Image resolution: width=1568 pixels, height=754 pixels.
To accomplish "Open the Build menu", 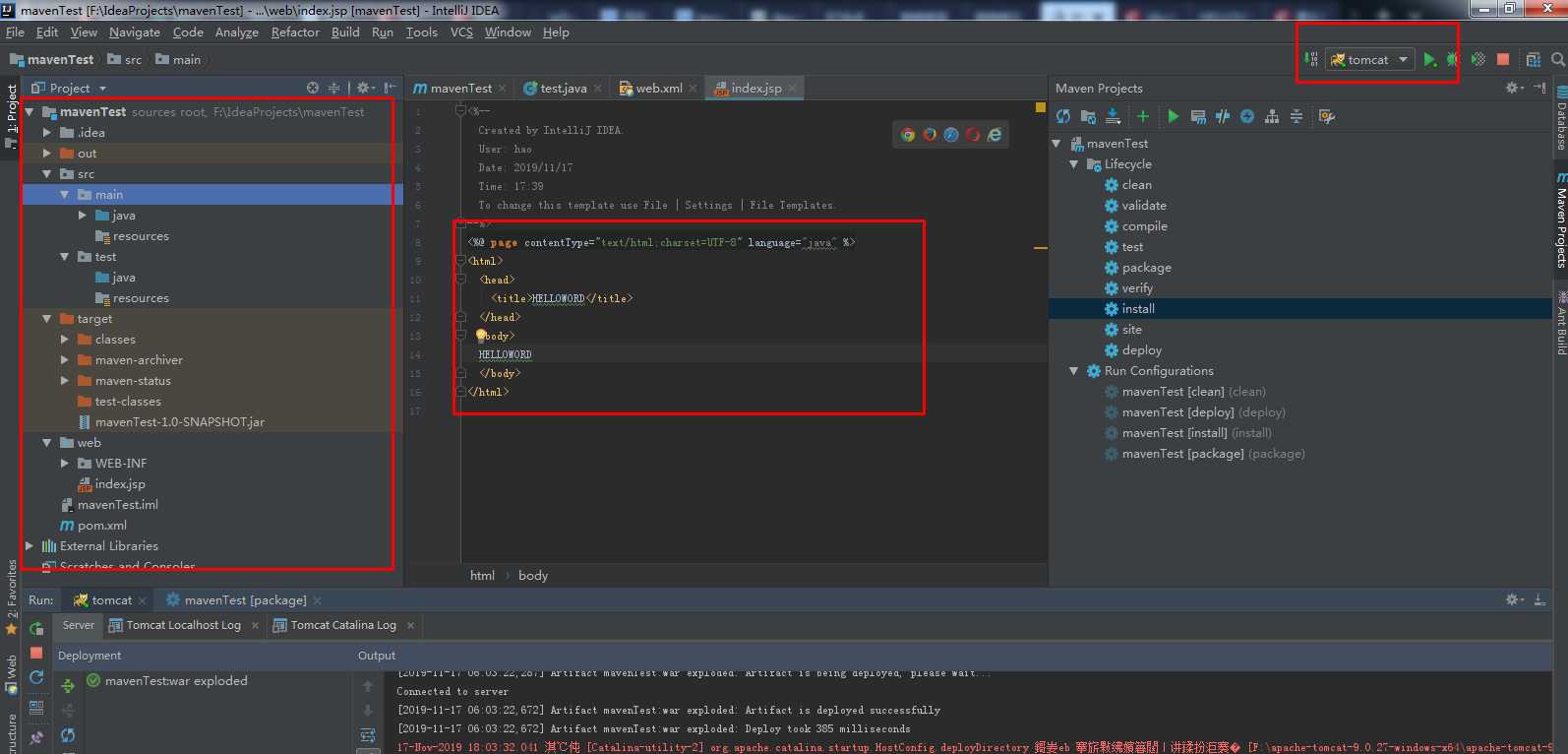I will [345, 32].
